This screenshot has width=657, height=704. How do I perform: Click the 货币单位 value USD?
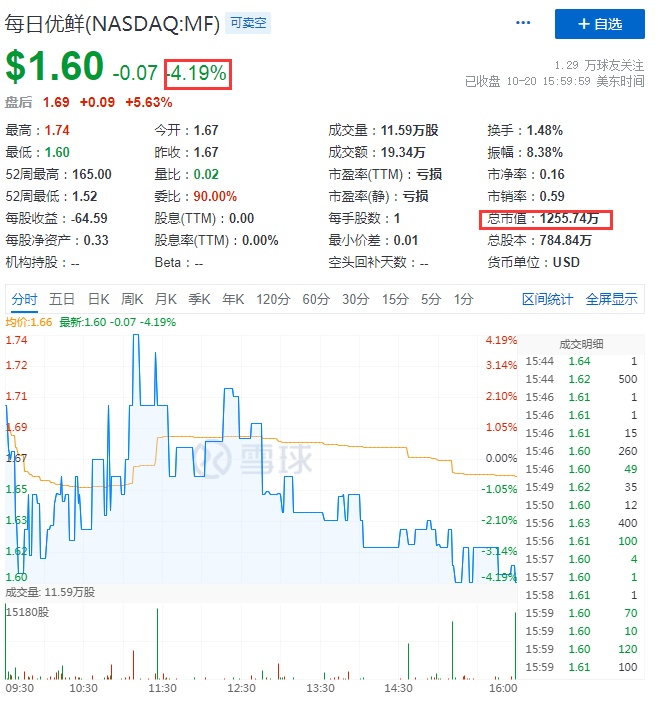[566, 262]
